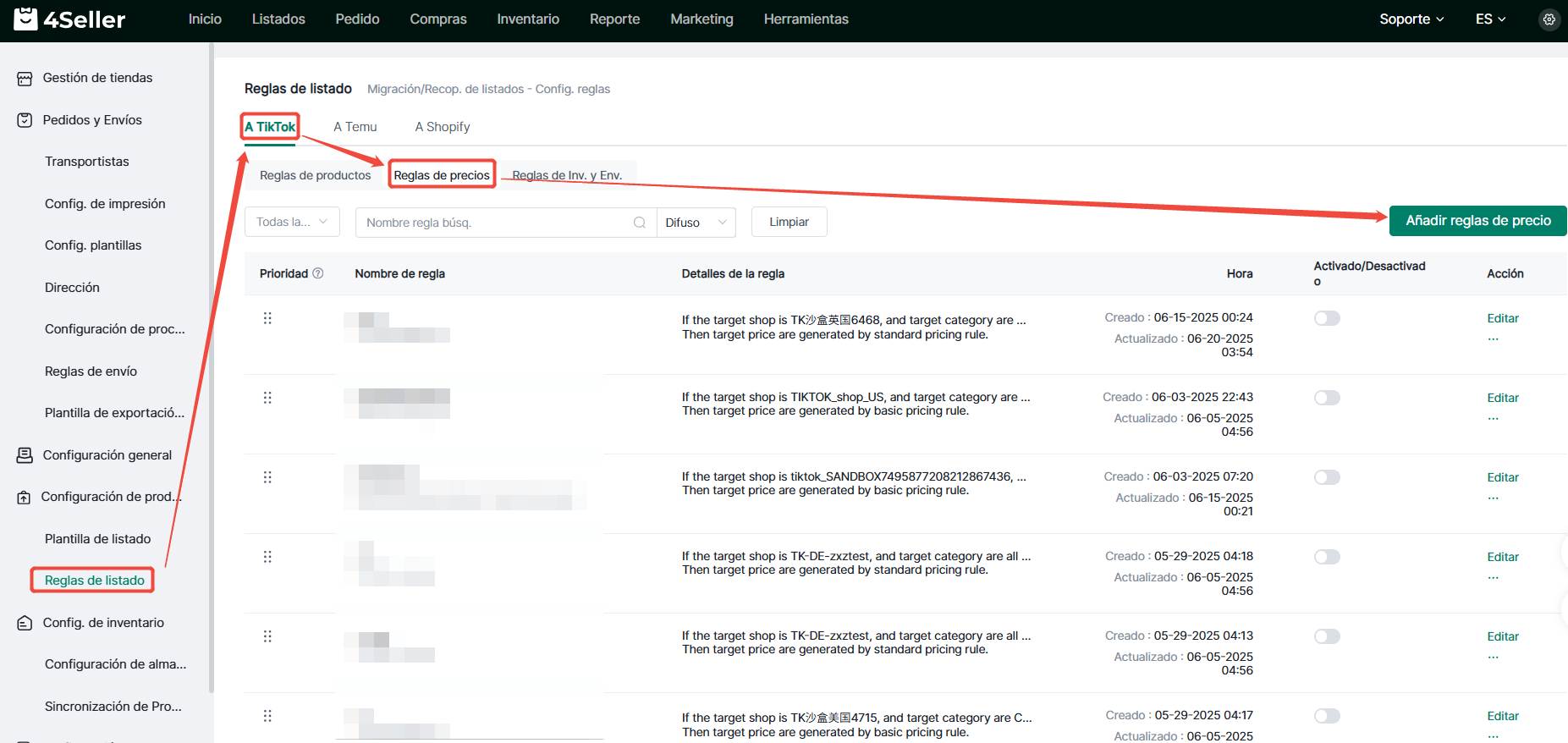
Task: Click the Gestión de tiendas store icon
Action: [x=25, y=78]
